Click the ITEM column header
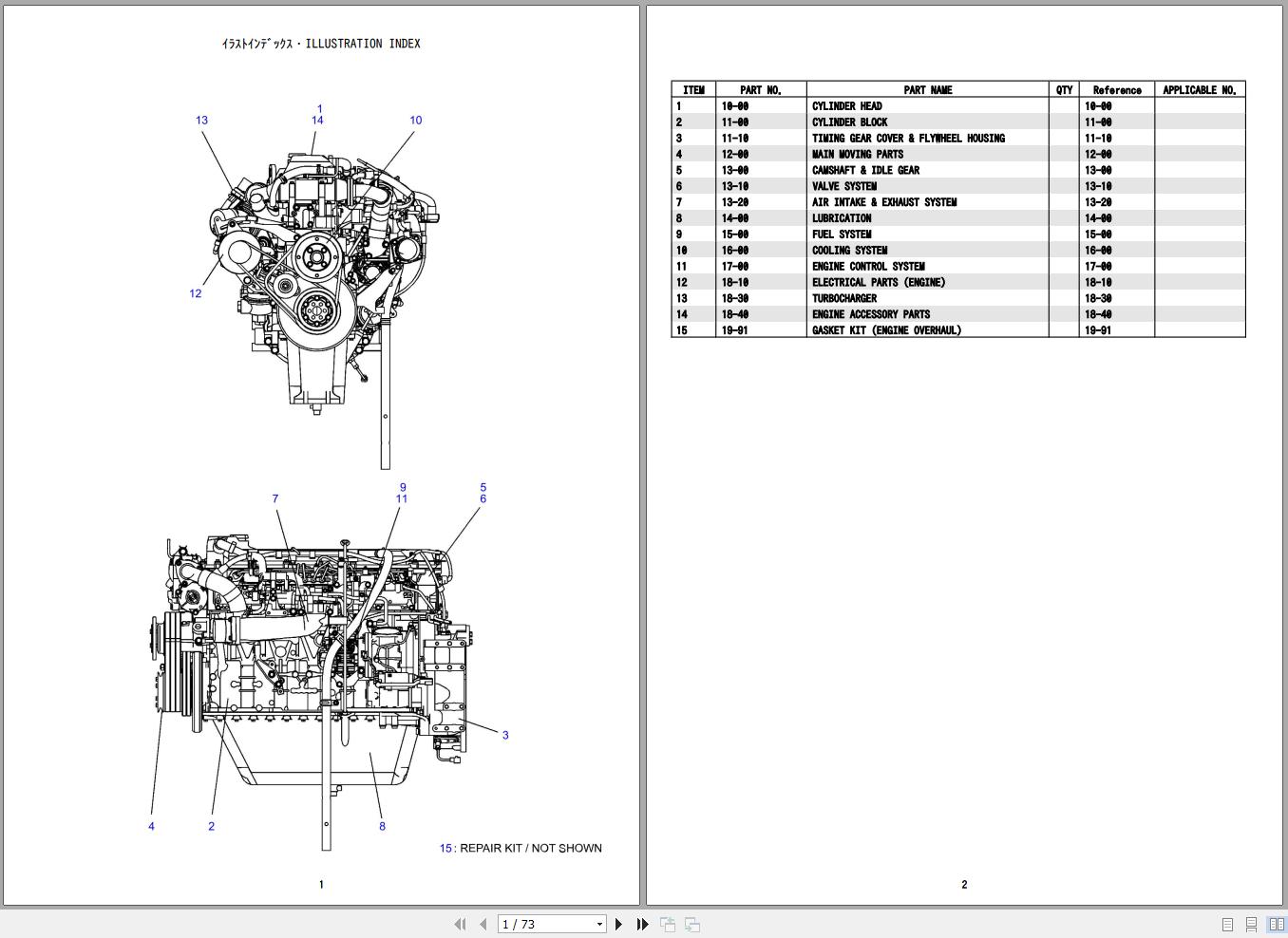The height and width of the screenshot is (938, 1288). 693,90
